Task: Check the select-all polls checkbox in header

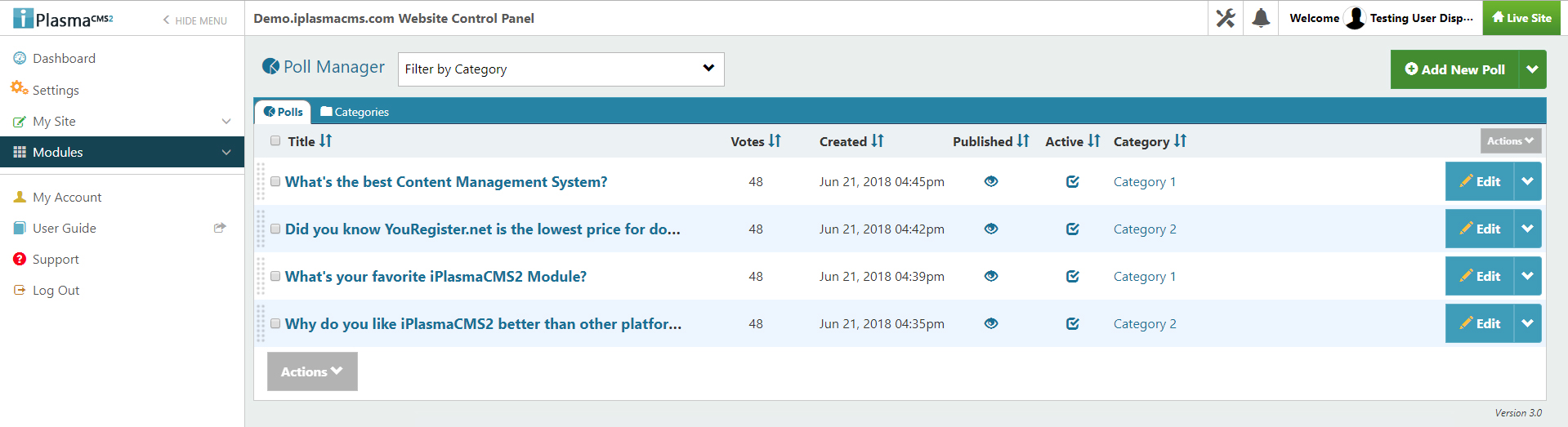Action: [275, 140]
